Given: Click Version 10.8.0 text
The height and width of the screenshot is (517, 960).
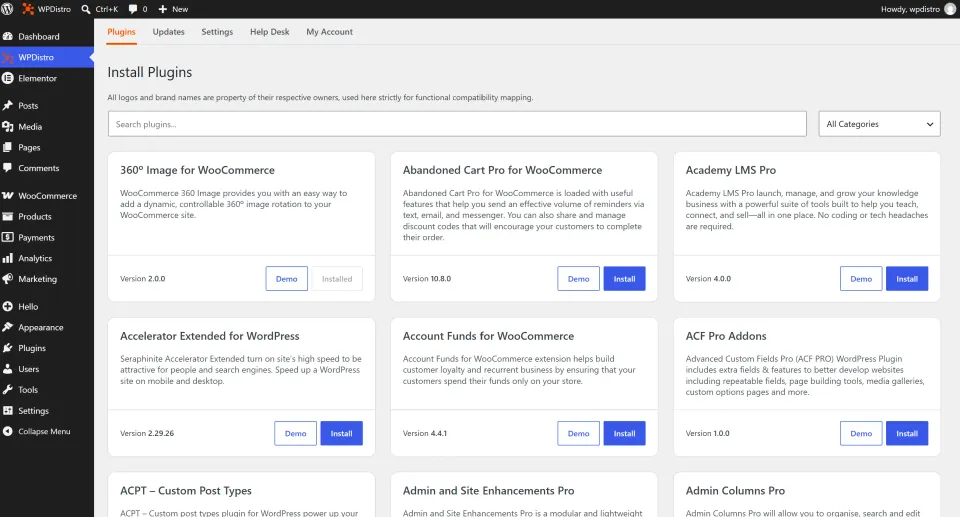Looking at the screenshot, I should (427, 279).
